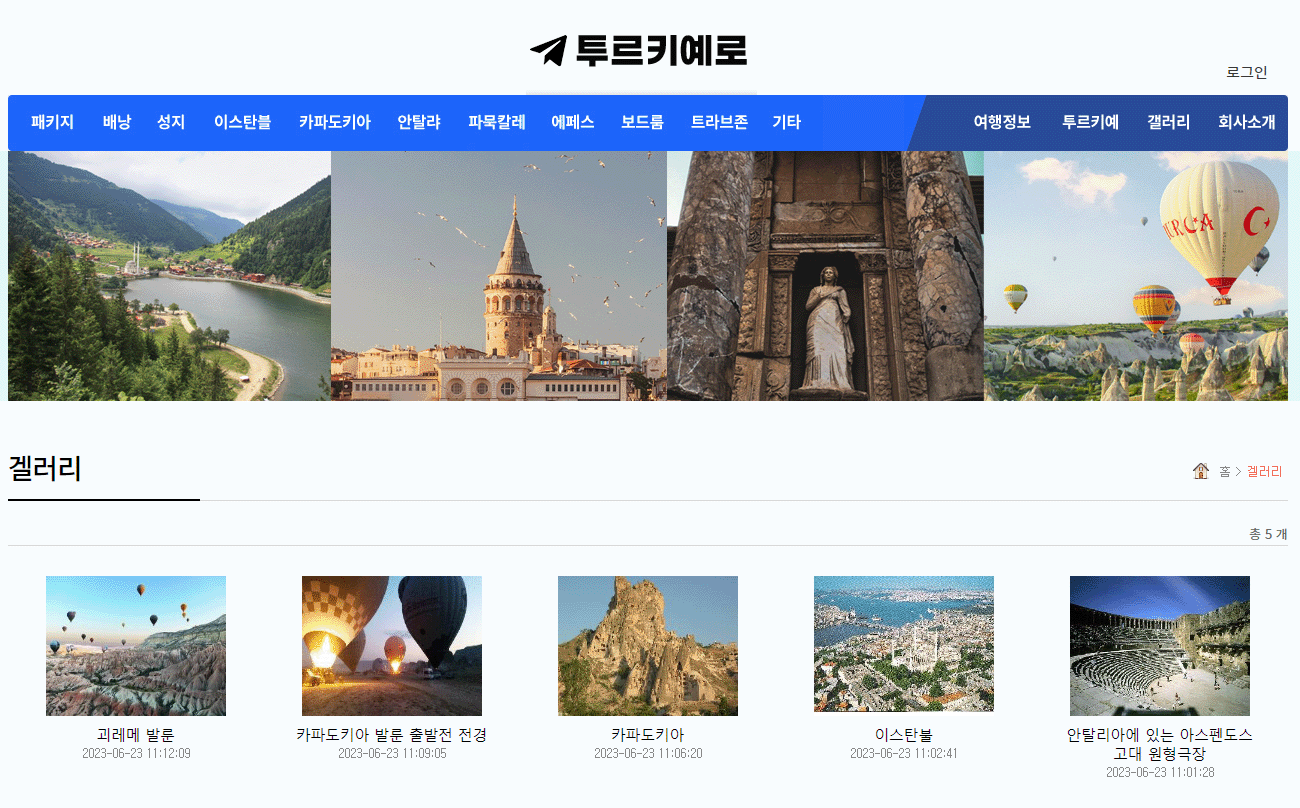Open the 파묵칼레 menu
This screenshot has width=1300, height=808.
click(497, 123)
